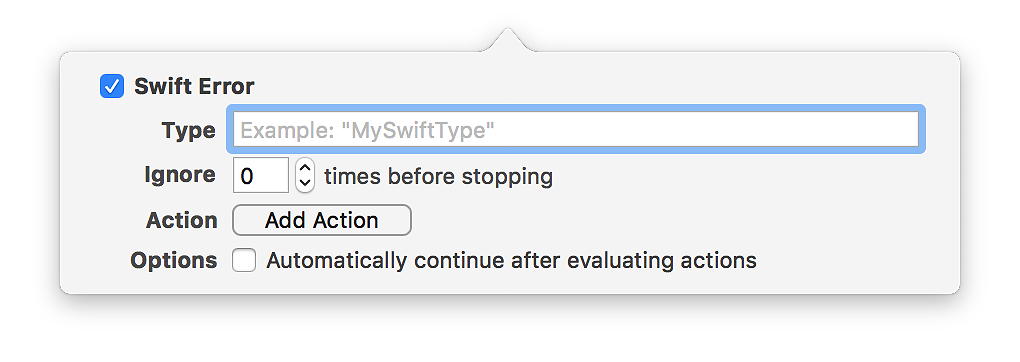Click the "times before stopping" text
Screen dimensions: 1020x362
(x=438, y=176)
